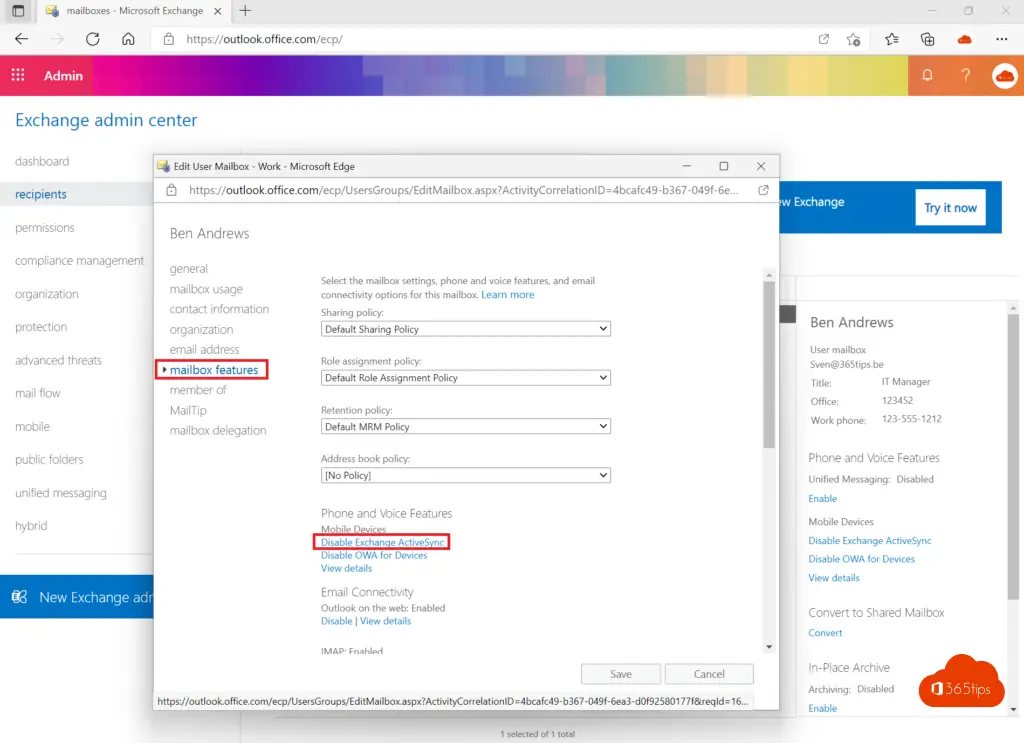Open protection nav item

(x=40, y=326)
